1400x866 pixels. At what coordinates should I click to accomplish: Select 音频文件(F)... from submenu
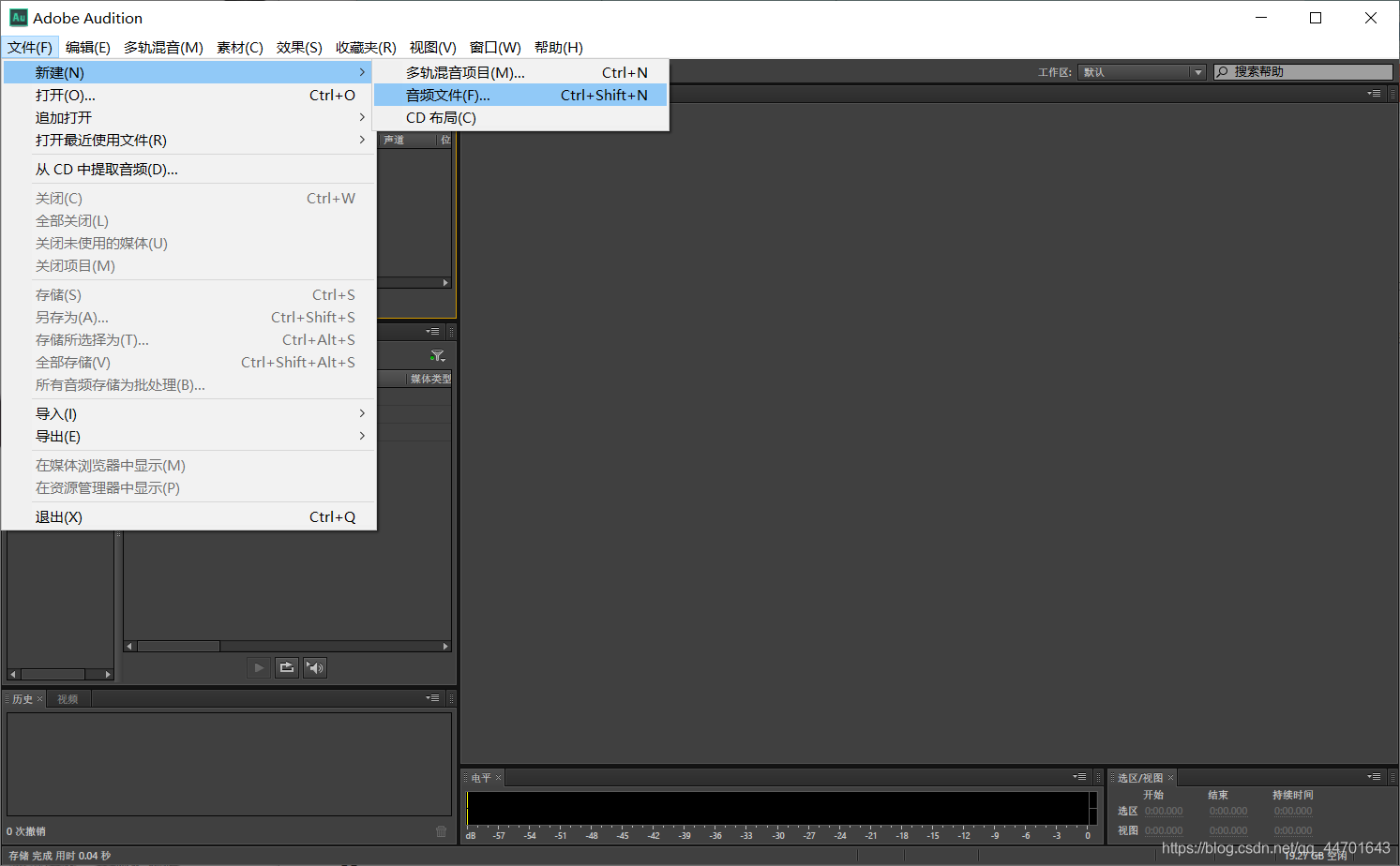click(520, 95)
